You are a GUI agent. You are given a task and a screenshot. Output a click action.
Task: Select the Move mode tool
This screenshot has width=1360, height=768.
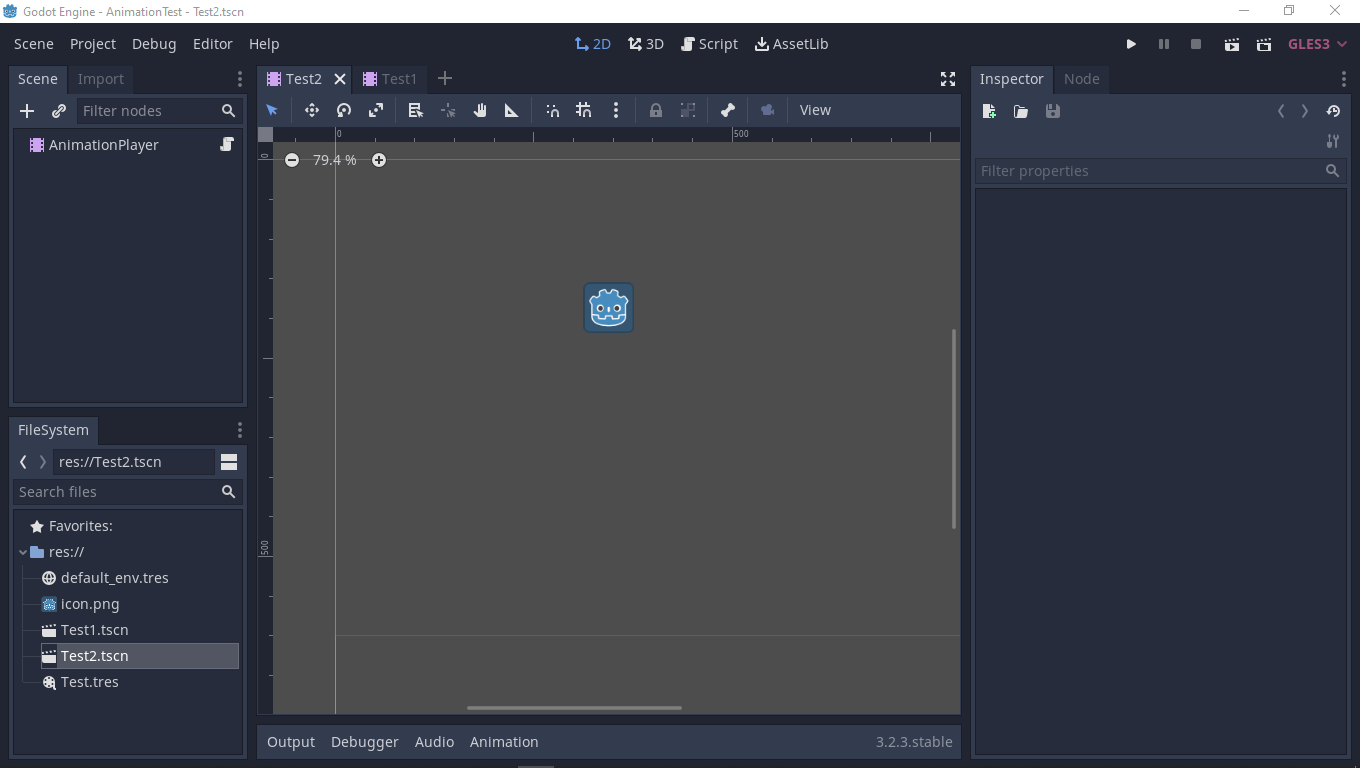pos(312,110)
